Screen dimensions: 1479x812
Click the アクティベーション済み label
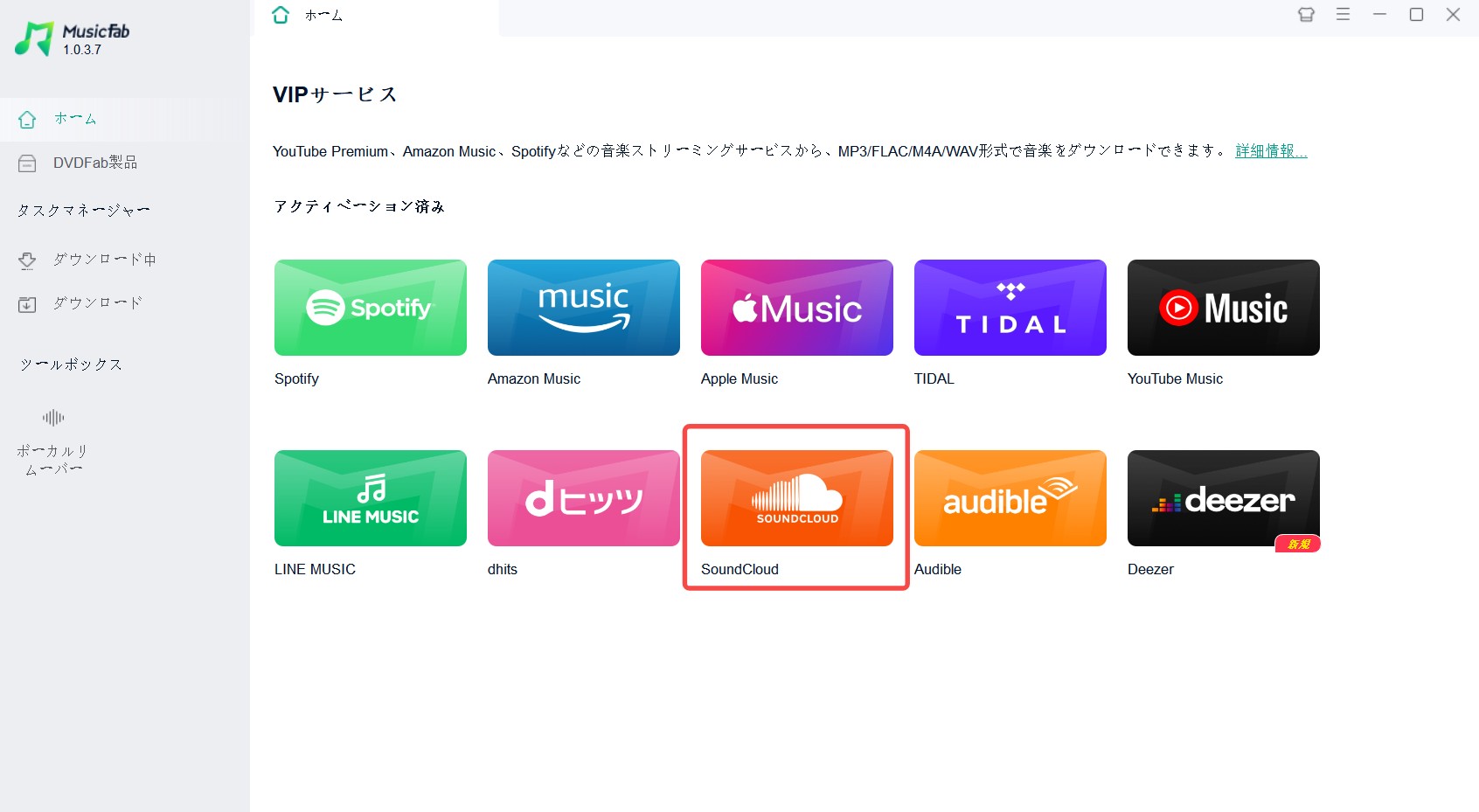[x=359, y=206]
